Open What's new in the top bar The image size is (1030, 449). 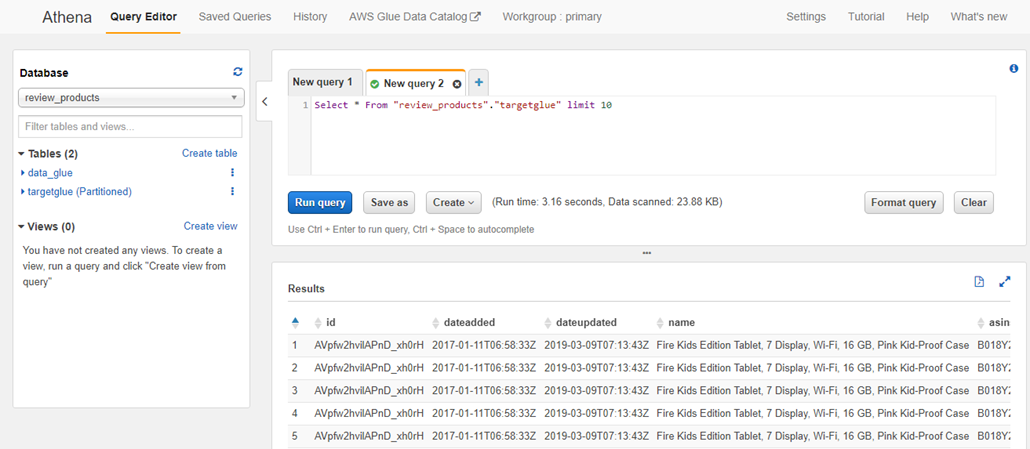click(x=979, y=16)
